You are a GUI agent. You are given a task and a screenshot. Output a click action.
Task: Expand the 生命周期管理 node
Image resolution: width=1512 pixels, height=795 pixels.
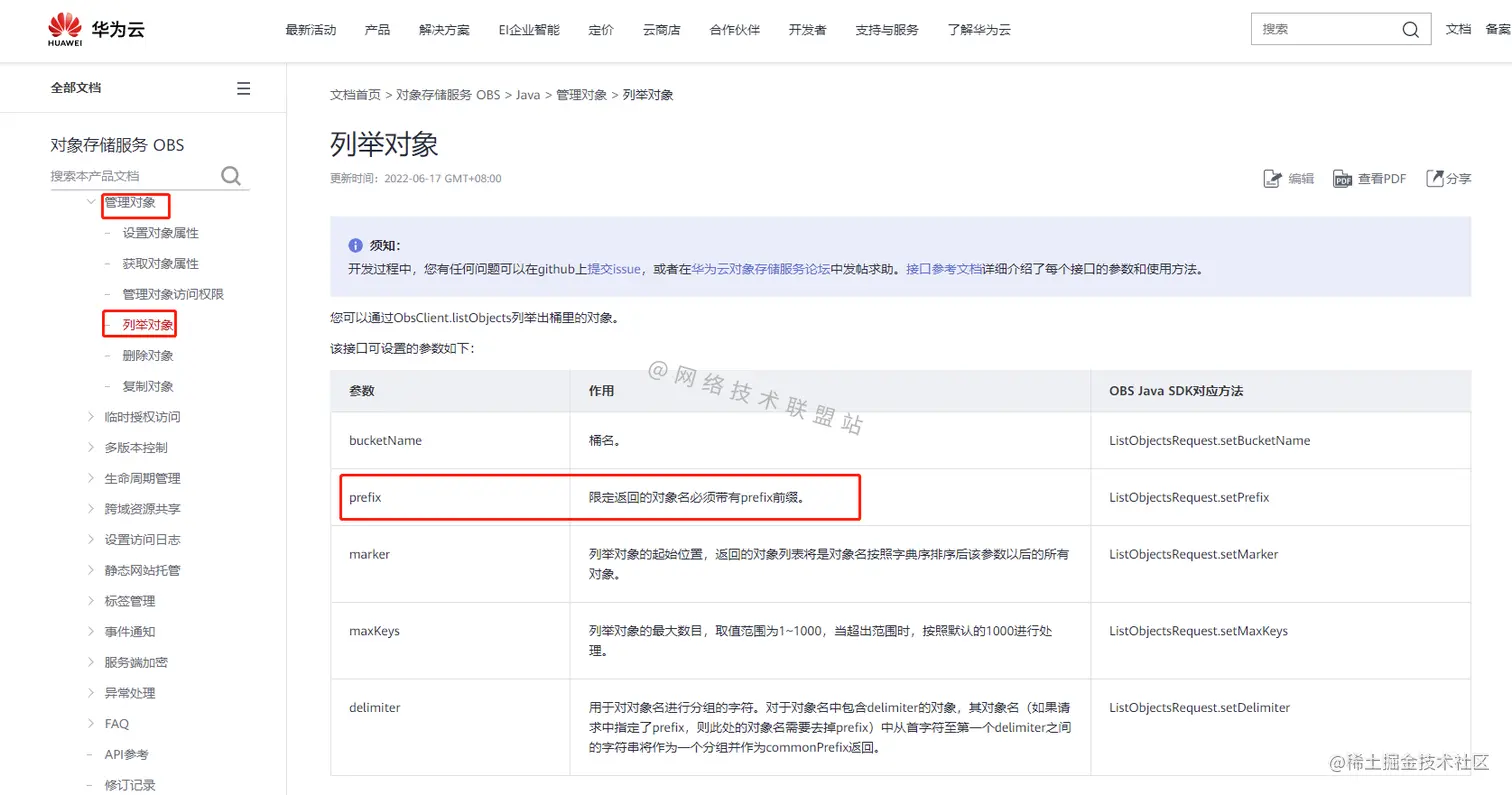pos(91,478)
